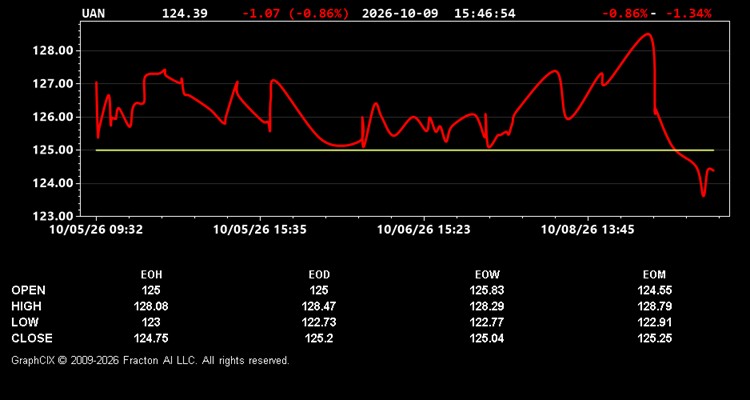Click the HIGH row label

pos(26,306)
